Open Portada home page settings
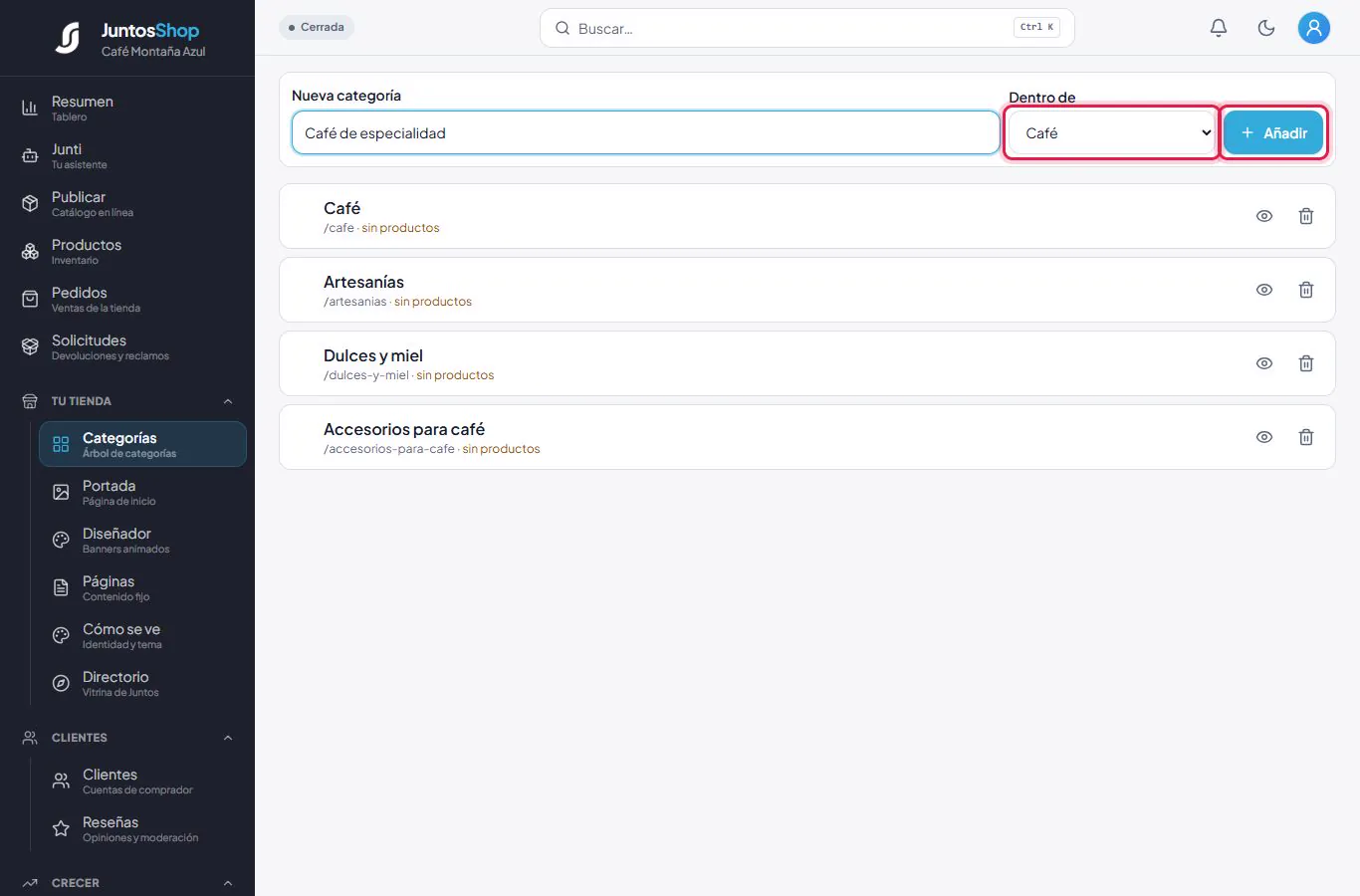 tap(142, 492)
